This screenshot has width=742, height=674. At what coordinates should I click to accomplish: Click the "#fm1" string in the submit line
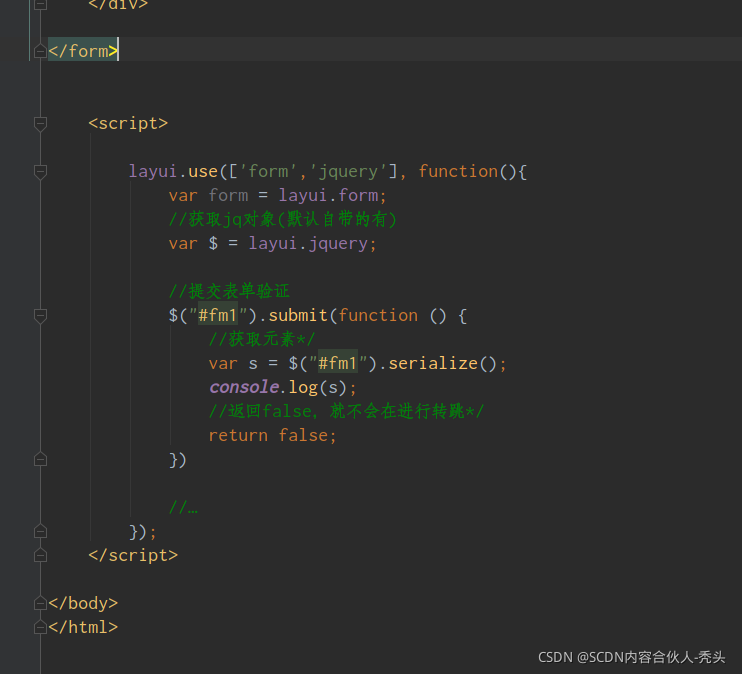click(x=218, y=316)
